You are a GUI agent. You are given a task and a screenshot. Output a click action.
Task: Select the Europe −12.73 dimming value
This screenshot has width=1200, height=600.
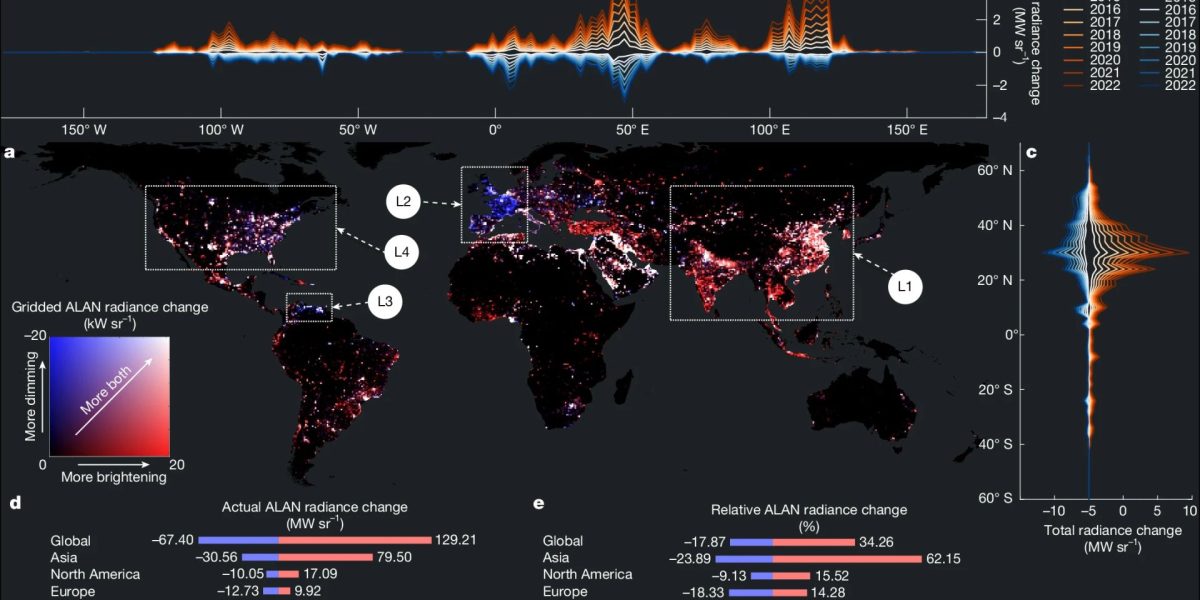coord(229,591)
